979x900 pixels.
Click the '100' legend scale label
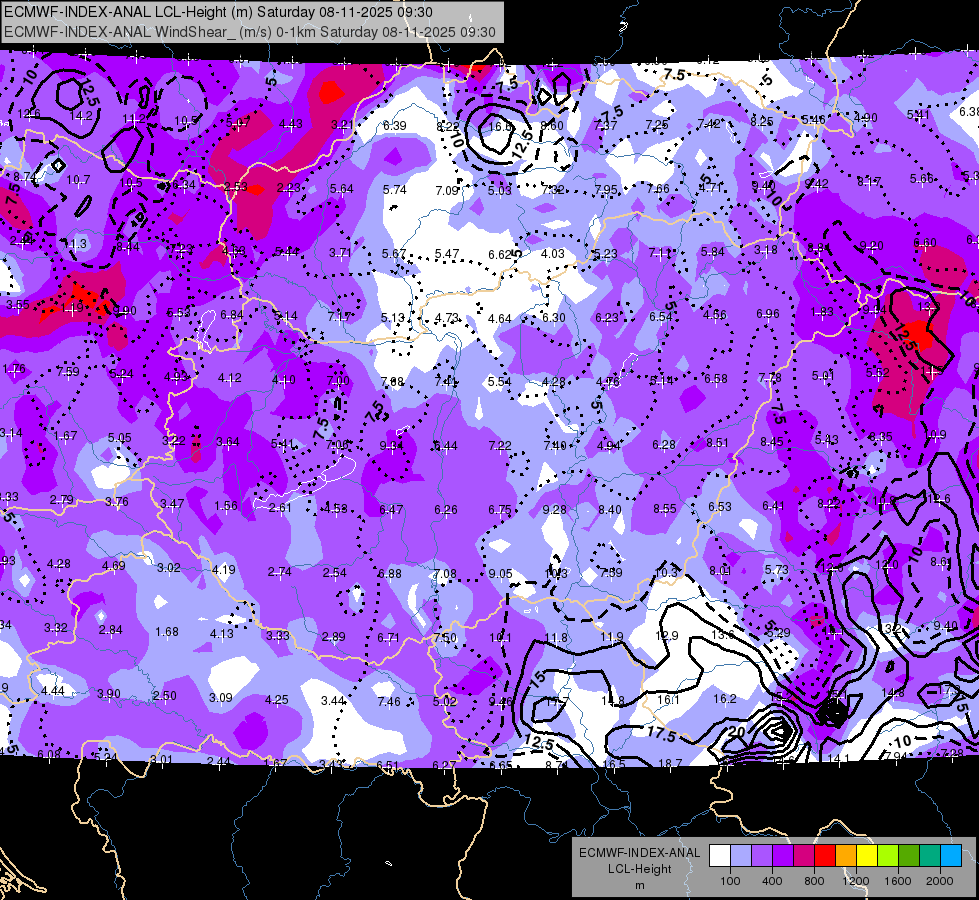click(x=730, y=881)
